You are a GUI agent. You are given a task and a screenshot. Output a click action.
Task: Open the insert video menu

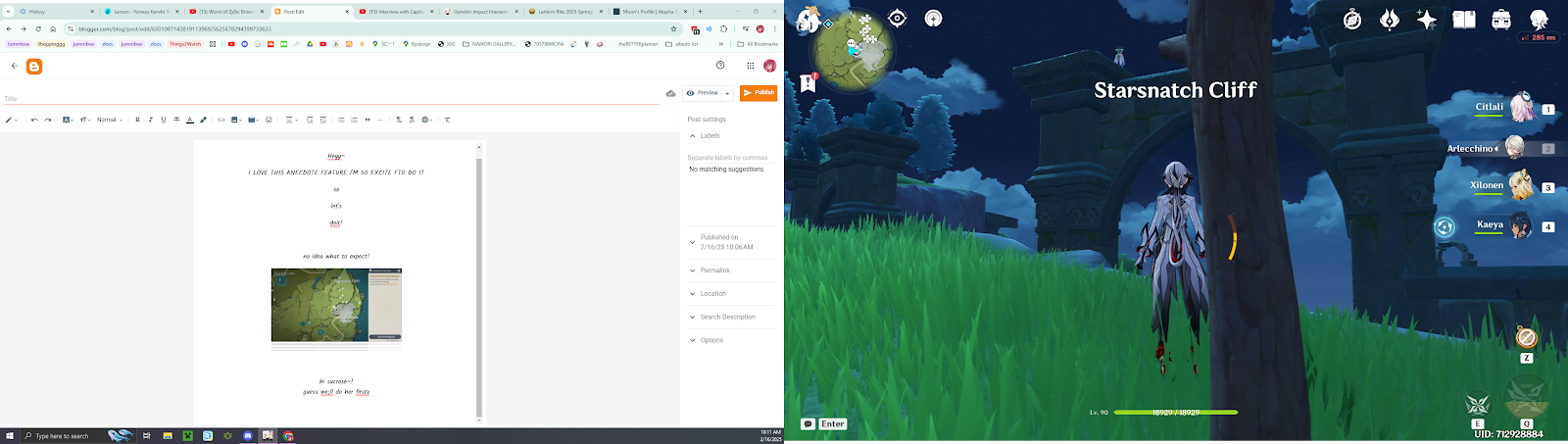254,120
